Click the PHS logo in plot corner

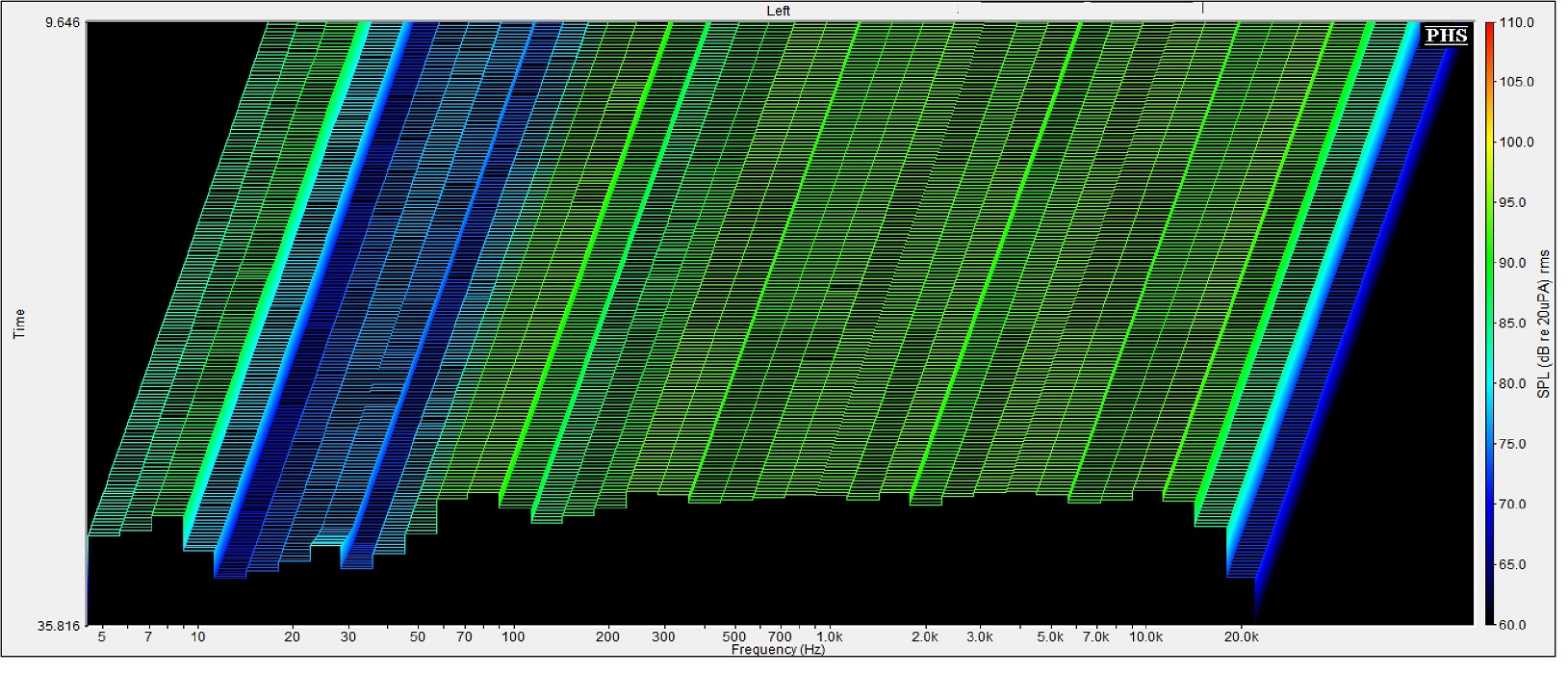point(1446,36)
